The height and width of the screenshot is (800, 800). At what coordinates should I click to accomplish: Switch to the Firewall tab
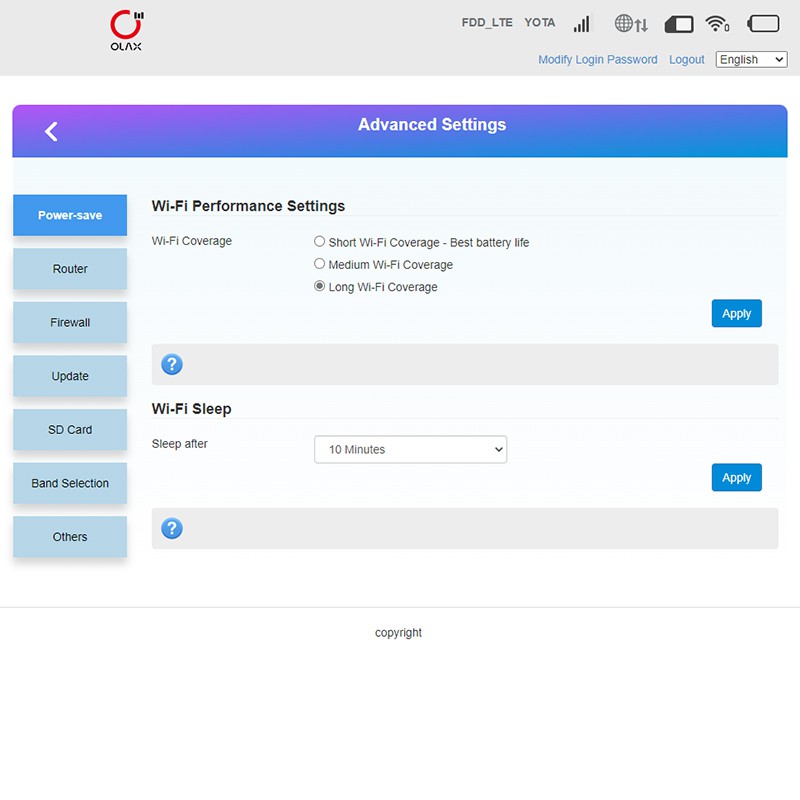[70, 323]
